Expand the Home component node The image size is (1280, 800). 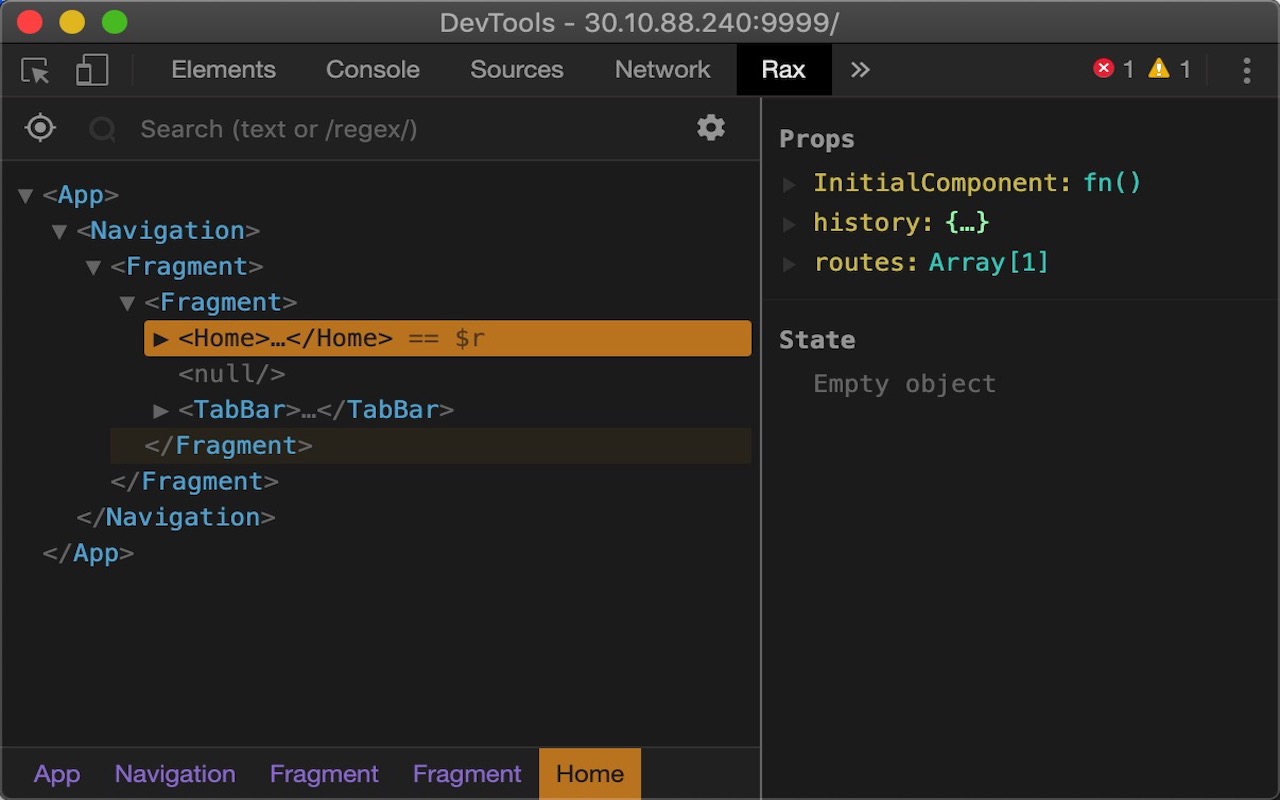(x=163, y=338)
